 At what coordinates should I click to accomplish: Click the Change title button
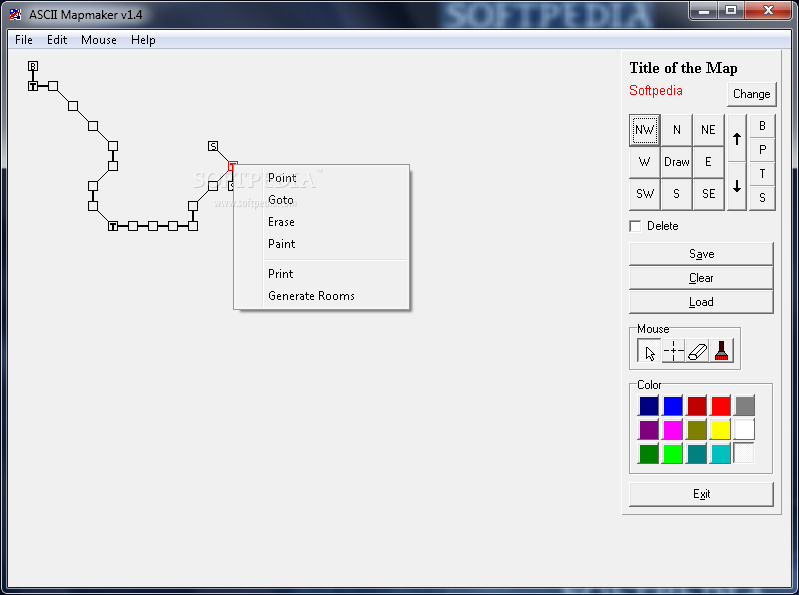click(752, 94)
